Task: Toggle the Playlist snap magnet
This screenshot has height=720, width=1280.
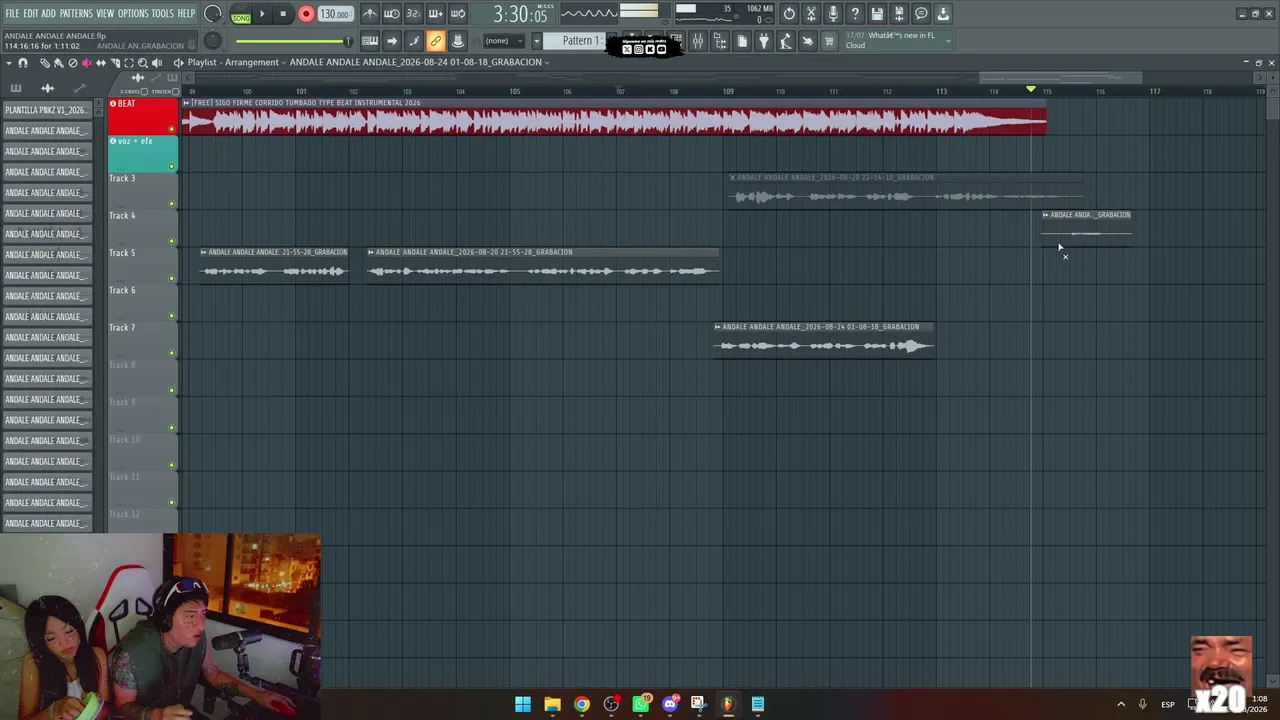Action: pos(23,63)
